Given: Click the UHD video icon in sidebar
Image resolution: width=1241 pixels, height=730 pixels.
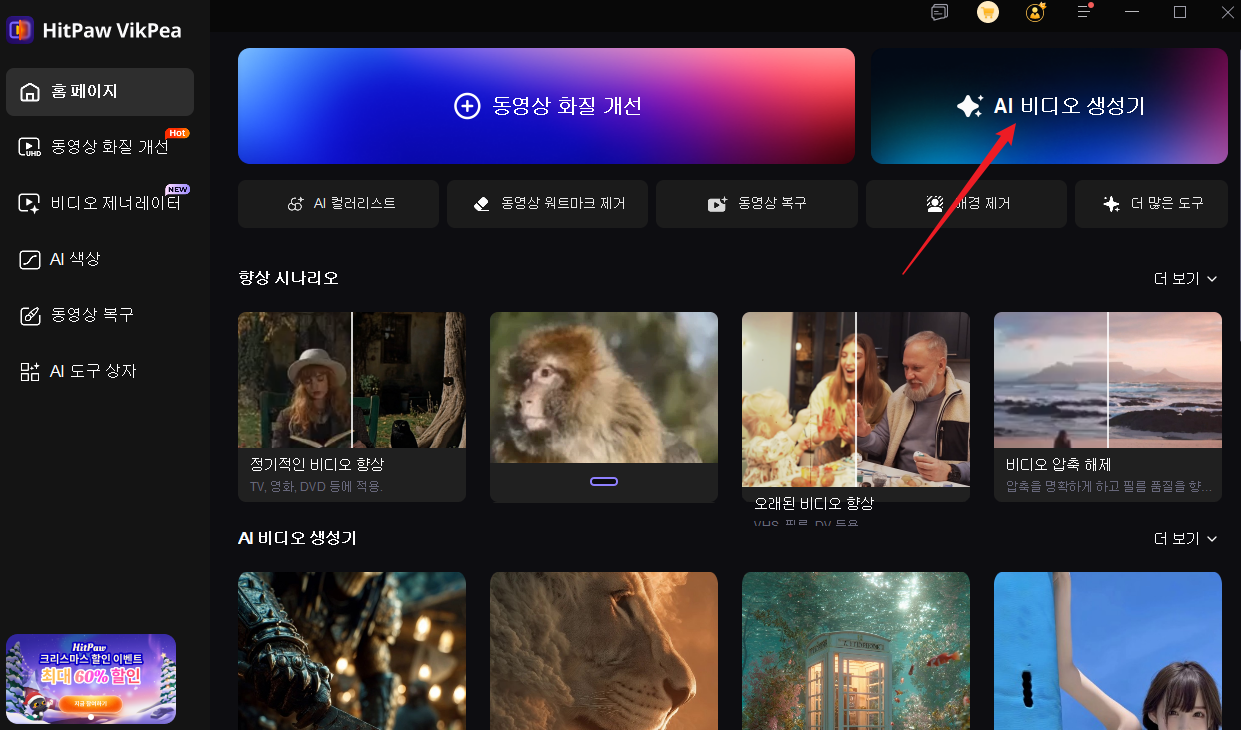Looking at the screenshot, I should [x=30, y=148].
